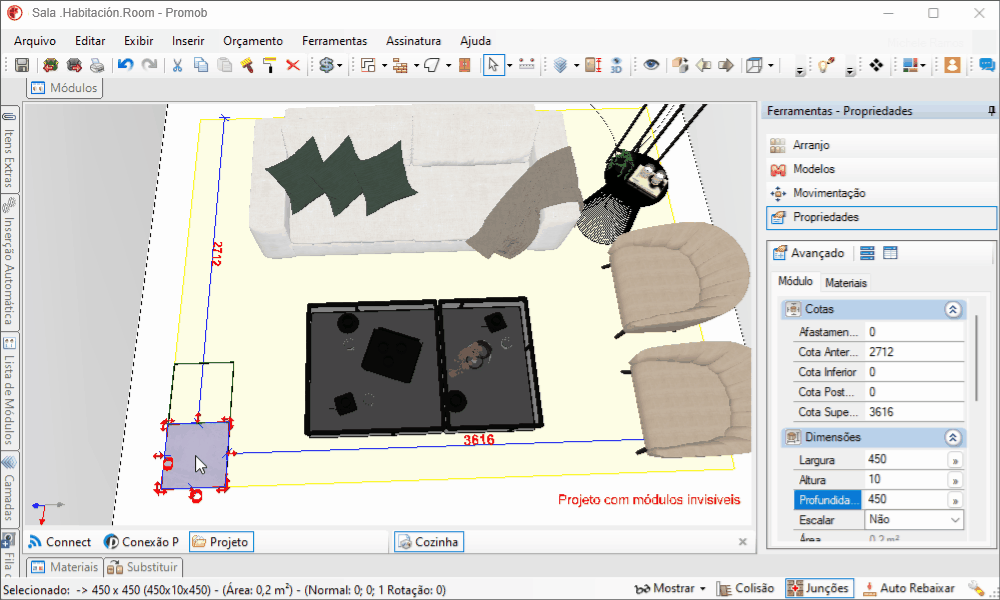
Task: Click the 3D view icon
Action: click(616, 65)
